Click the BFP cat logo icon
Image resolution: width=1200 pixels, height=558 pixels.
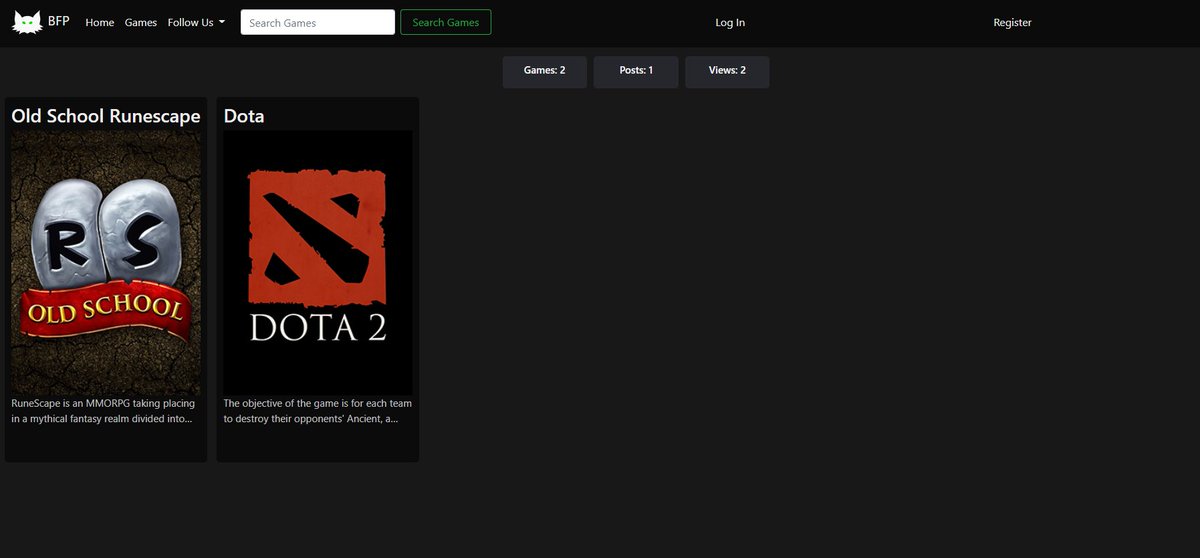click(x=27, y=21)
